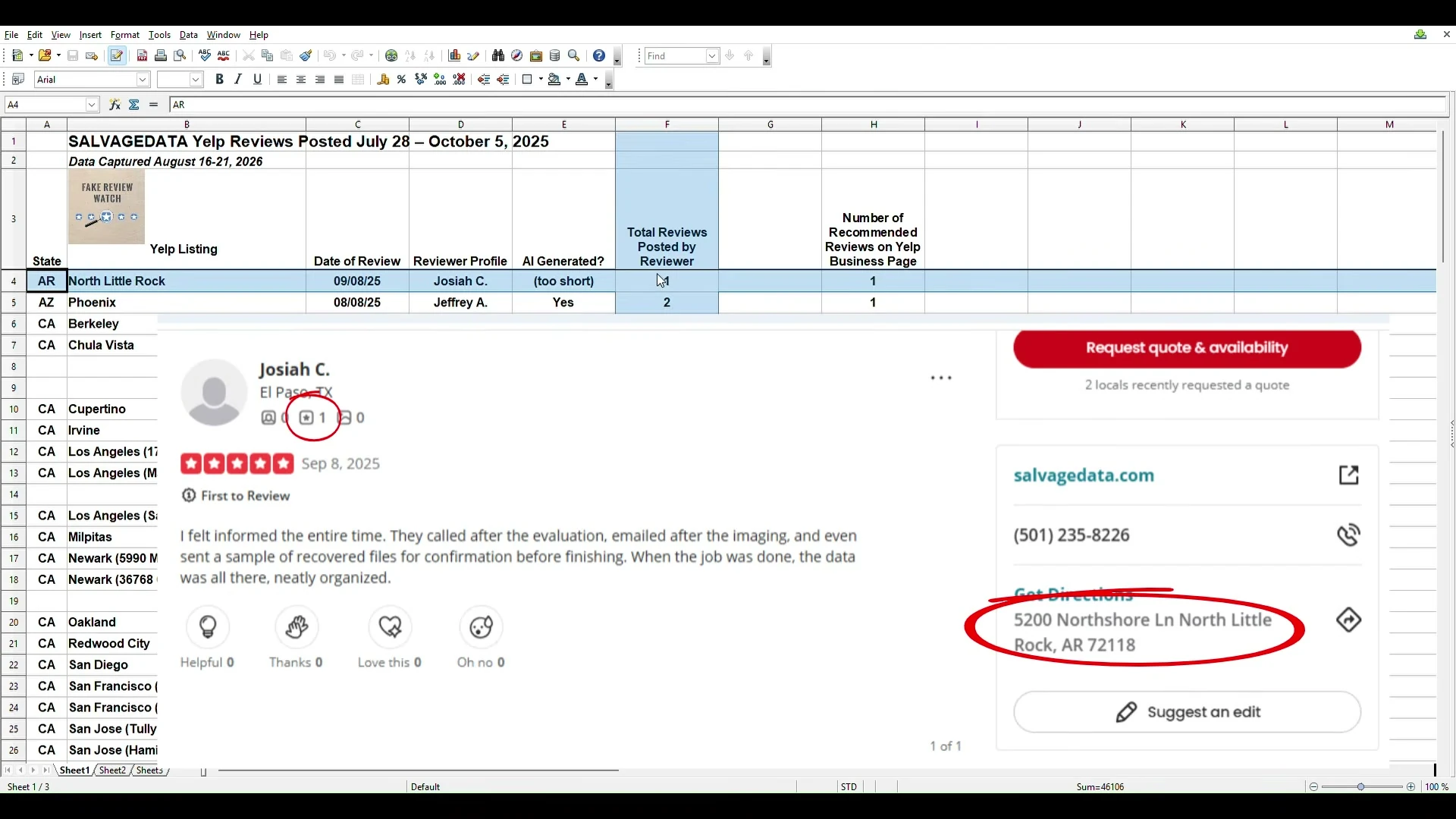This screenshot has width=1456, height=819.
Task: Justify cell text
Action: pos(339,80)
